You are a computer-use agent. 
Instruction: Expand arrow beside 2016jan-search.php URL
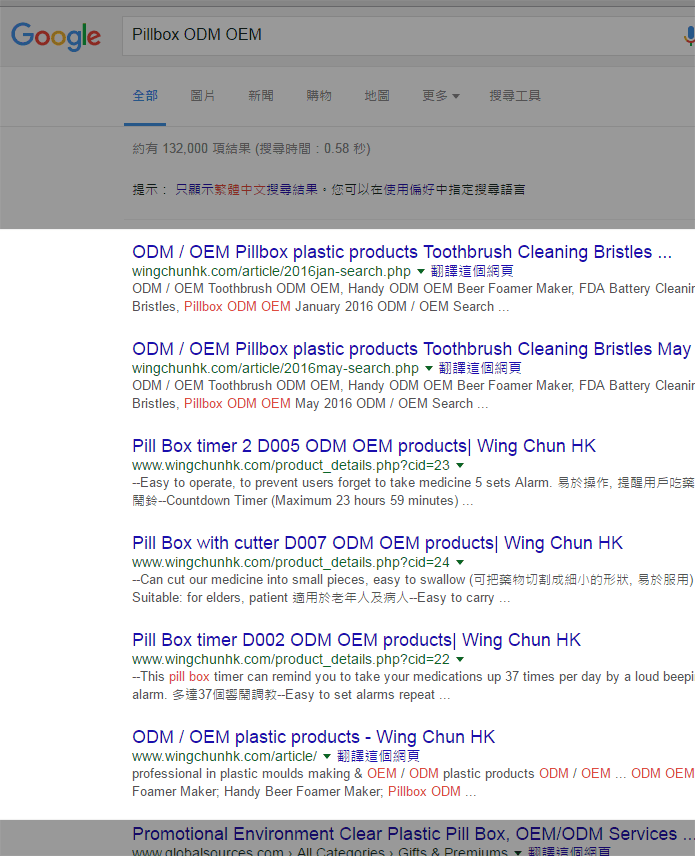pyautogui.click(x=421, y=271)
